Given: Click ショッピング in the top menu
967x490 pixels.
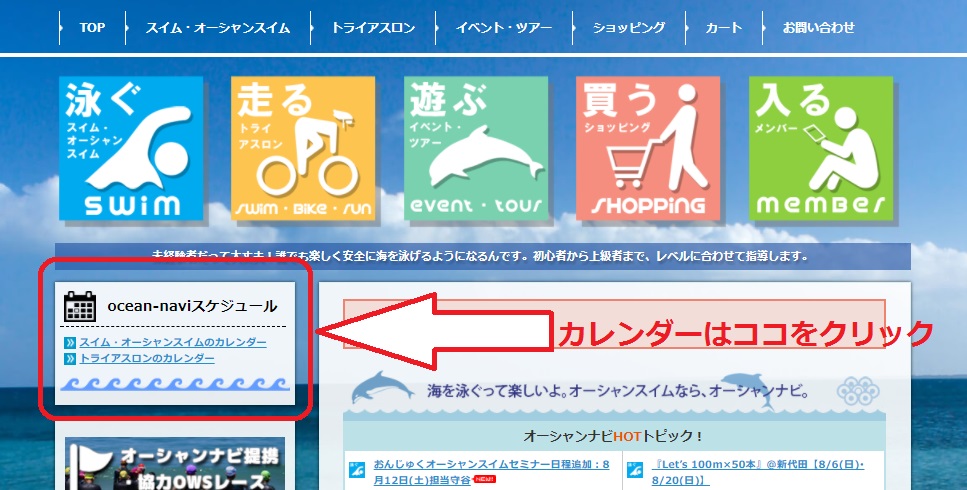Looking at the screenshot, I should [628, 28].
